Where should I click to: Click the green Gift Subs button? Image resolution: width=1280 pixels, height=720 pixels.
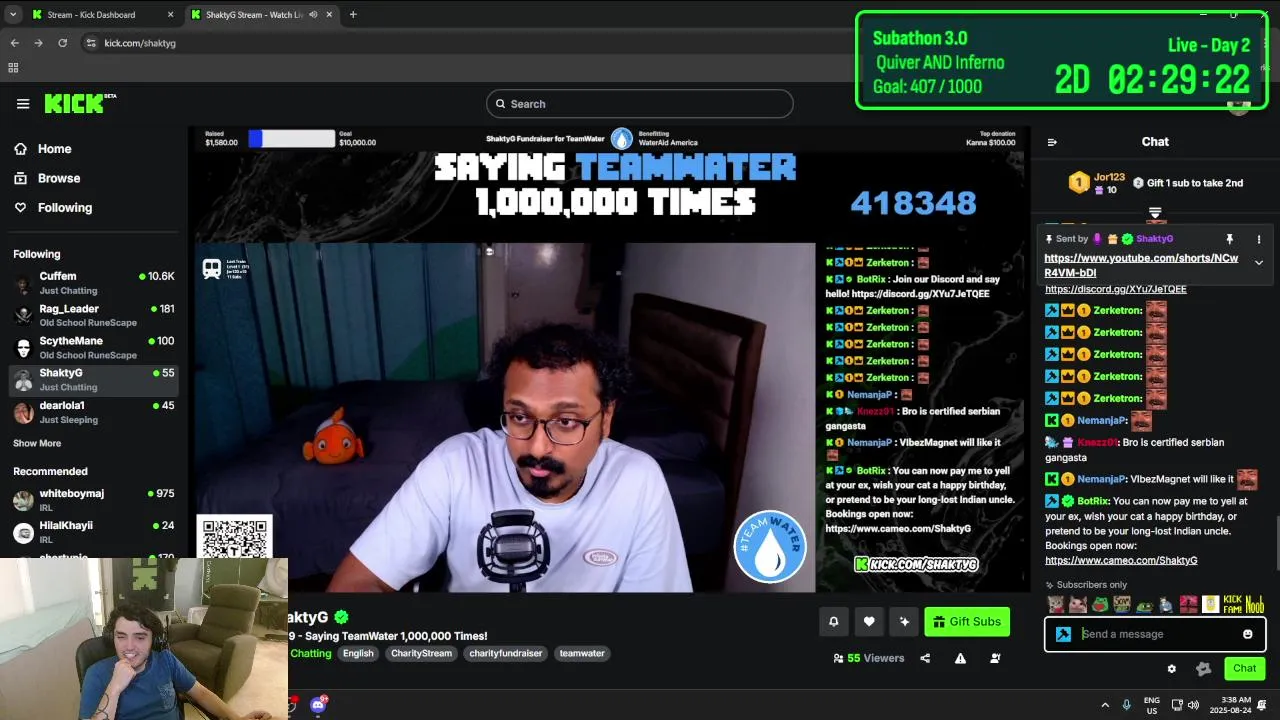click(967, 622)
